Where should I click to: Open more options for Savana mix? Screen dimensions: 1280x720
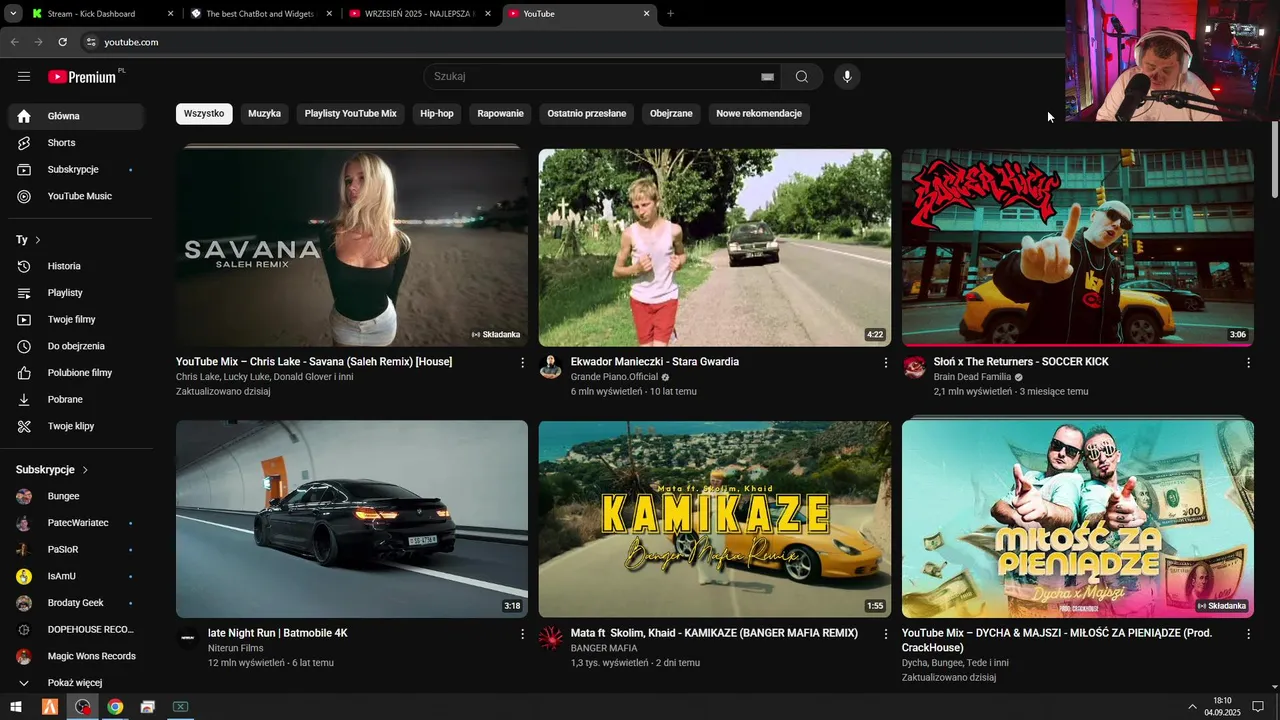(x=522, y=363)
